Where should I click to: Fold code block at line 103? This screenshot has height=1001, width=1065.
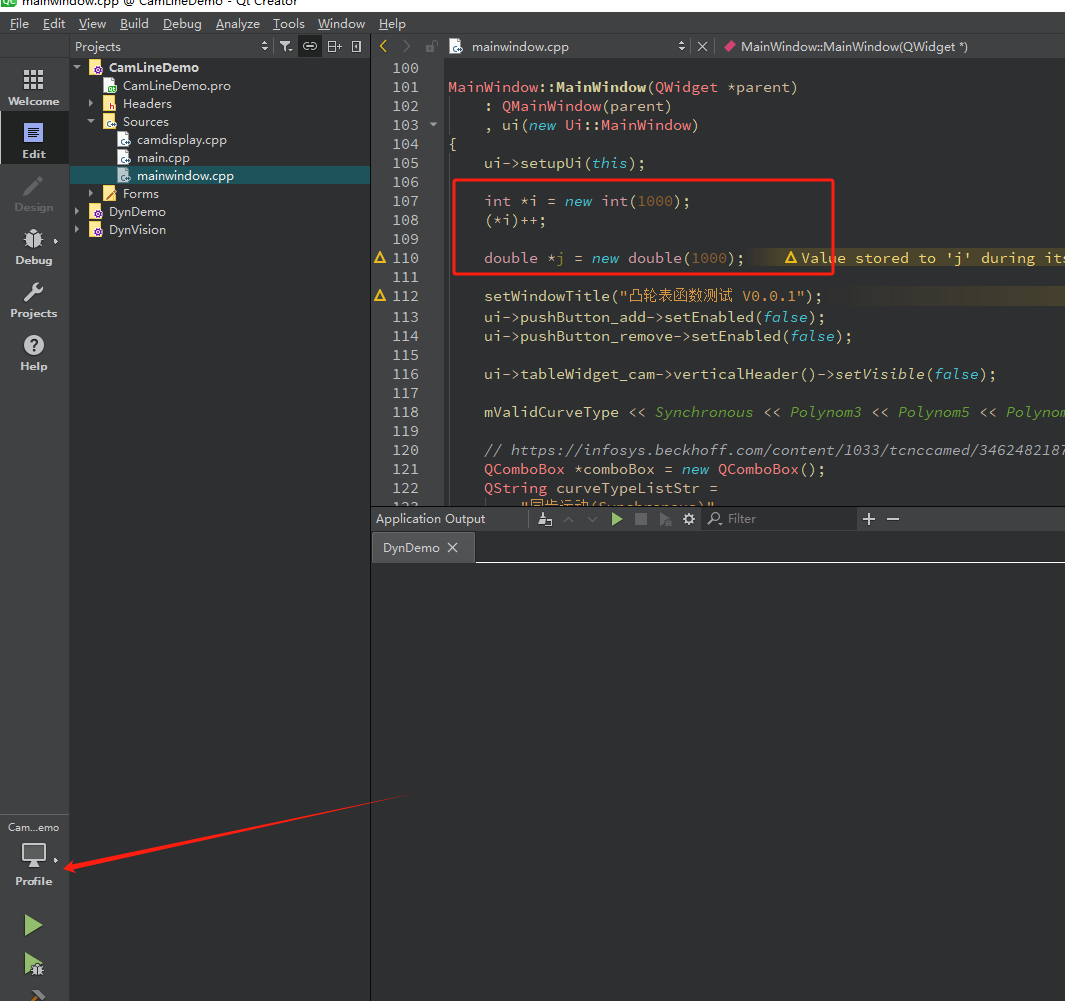click(x=433, y=125)
